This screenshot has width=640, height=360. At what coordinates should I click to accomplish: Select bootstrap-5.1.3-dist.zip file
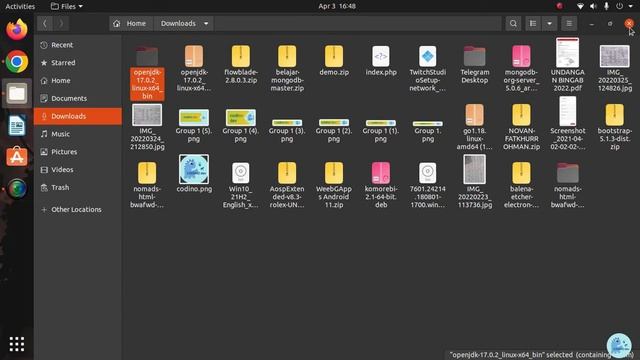(615, 127)
